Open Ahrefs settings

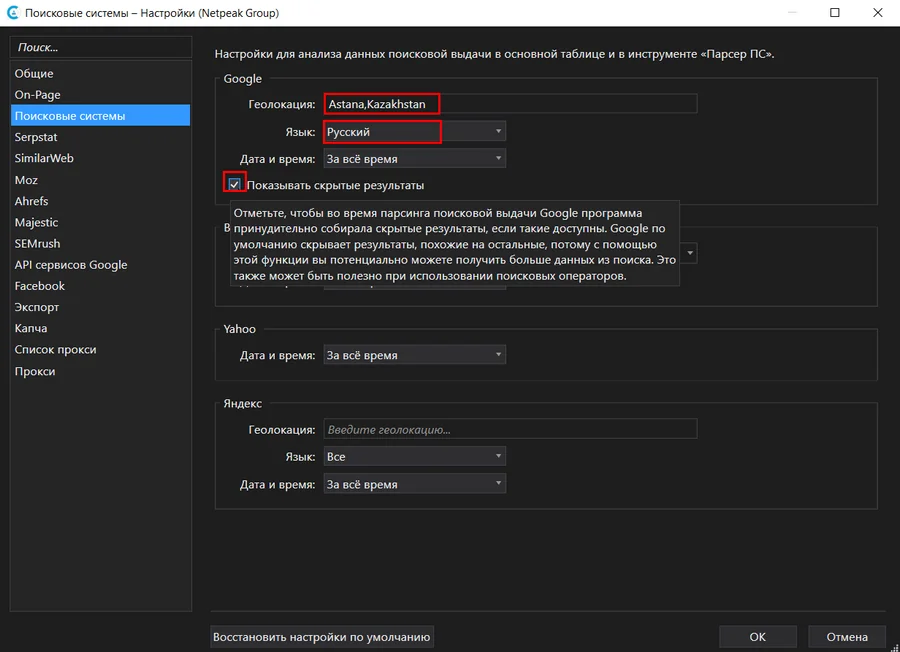[100, 201]
